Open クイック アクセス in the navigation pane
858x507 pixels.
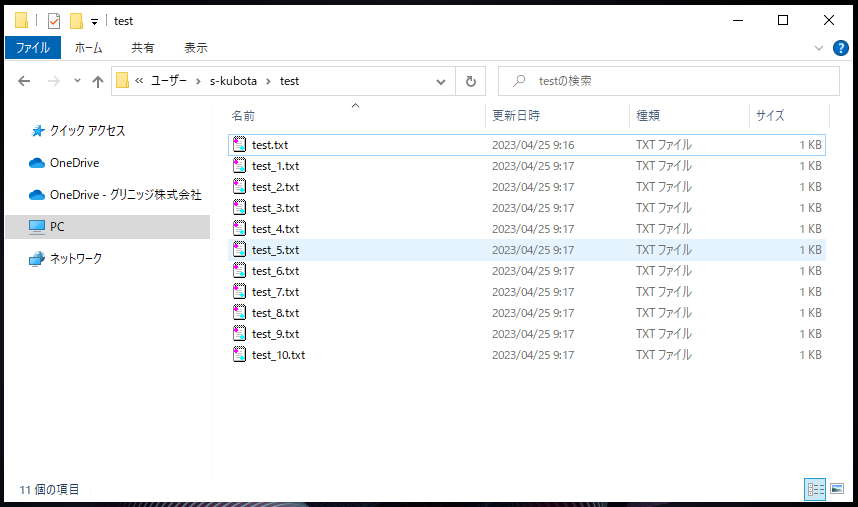[x=88, y=131]
